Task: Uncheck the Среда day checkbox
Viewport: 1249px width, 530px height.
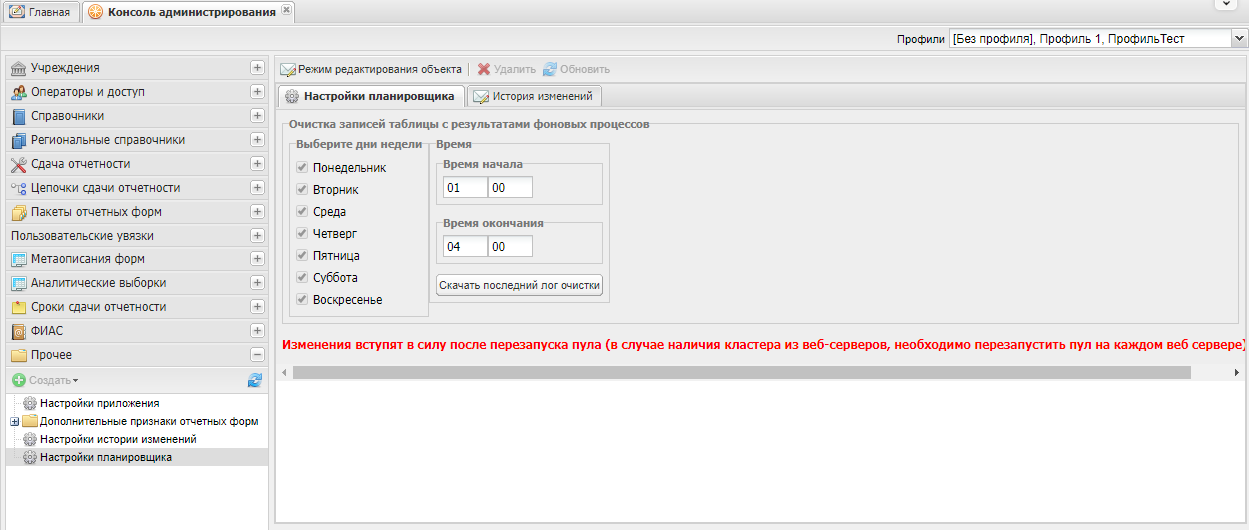Action: (x=302, y=212)
